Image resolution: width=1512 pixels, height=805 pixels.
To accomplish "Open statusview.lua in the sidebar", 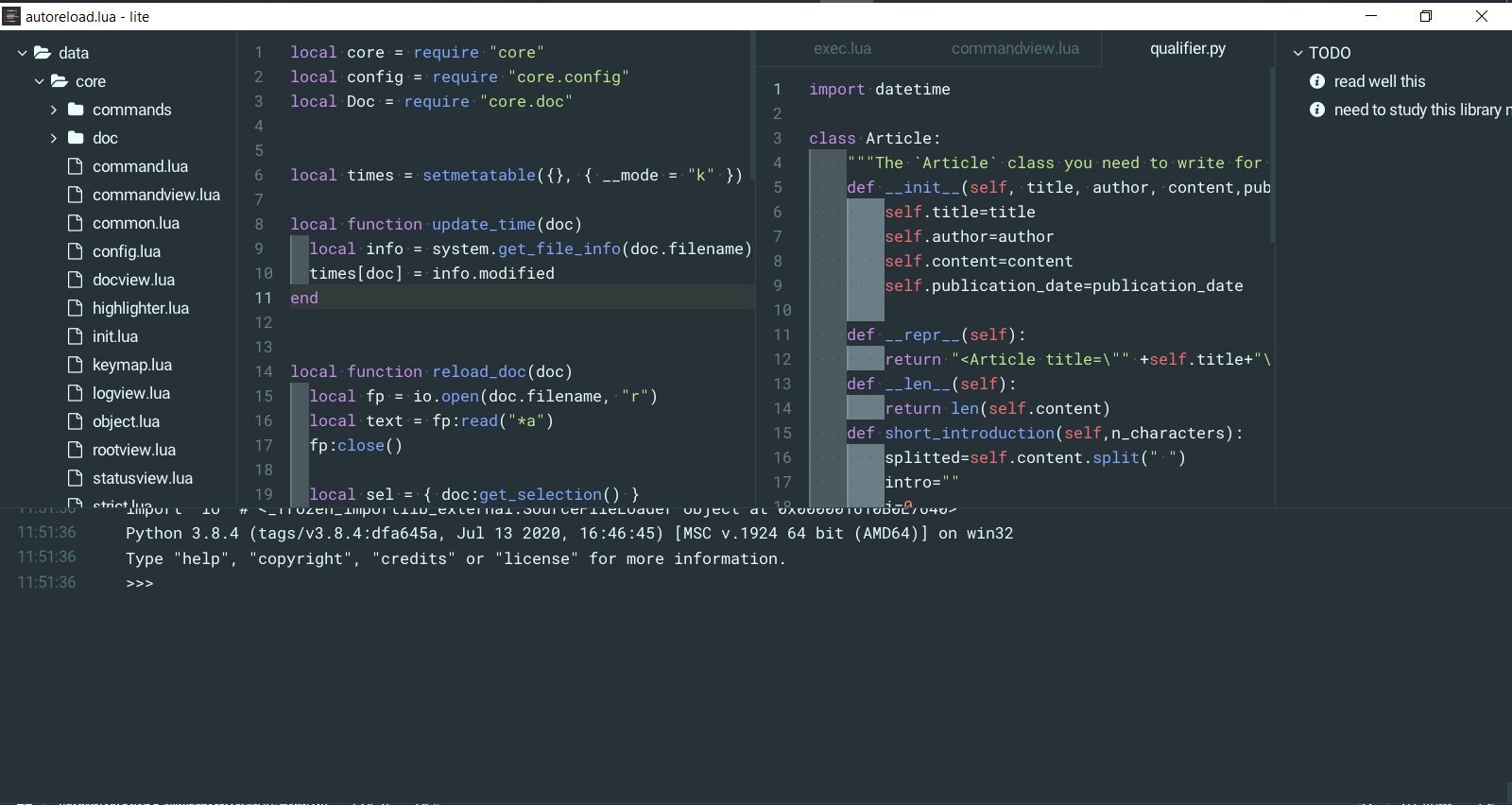I will pos(142,478).
